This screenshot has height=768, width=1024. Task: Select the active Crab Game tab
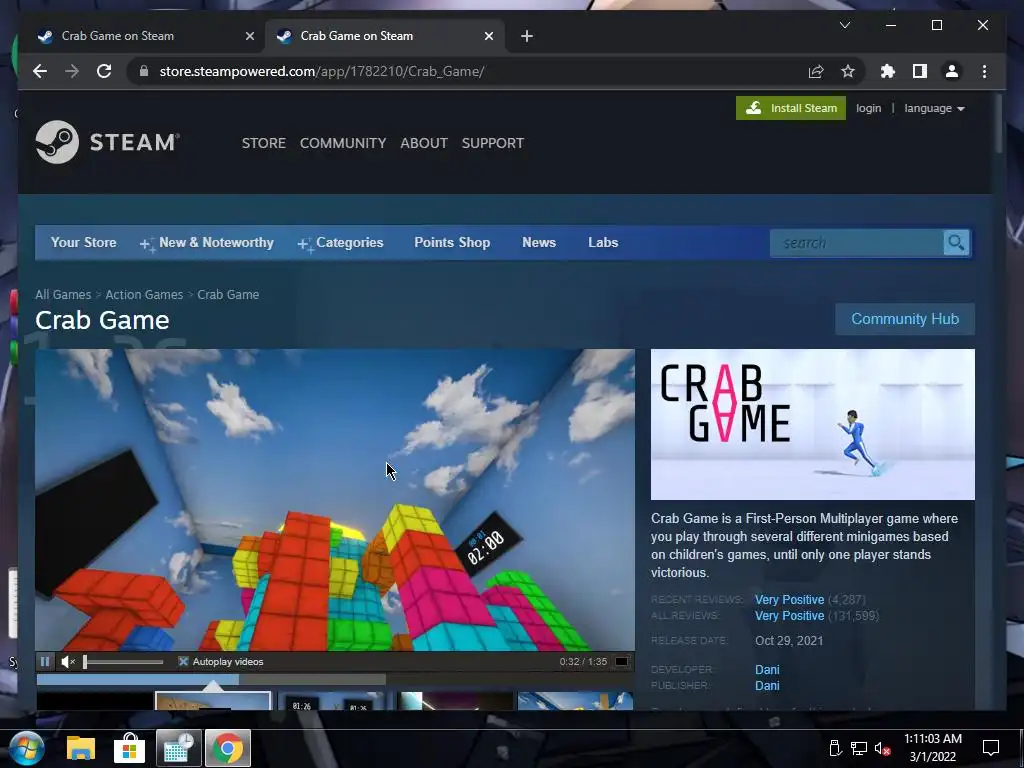(x=384, y=36)
